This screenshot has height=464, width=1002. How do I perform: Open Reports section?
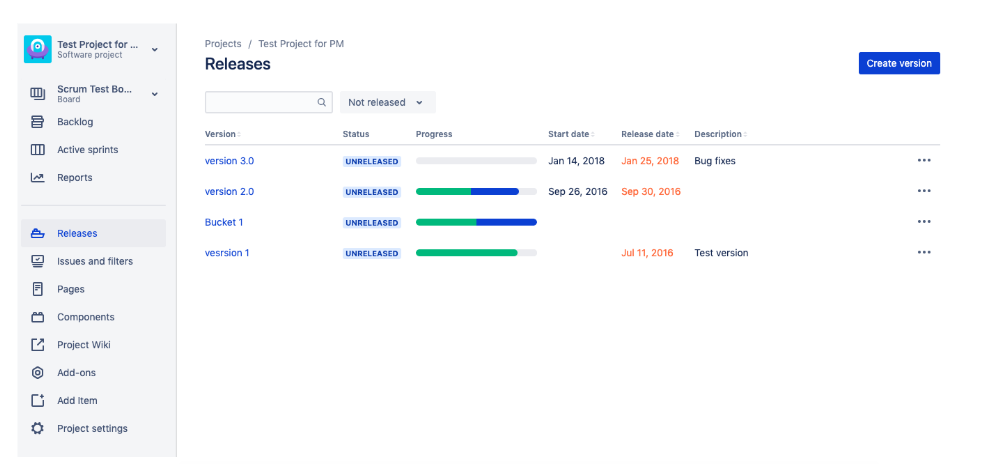(93, 178)
